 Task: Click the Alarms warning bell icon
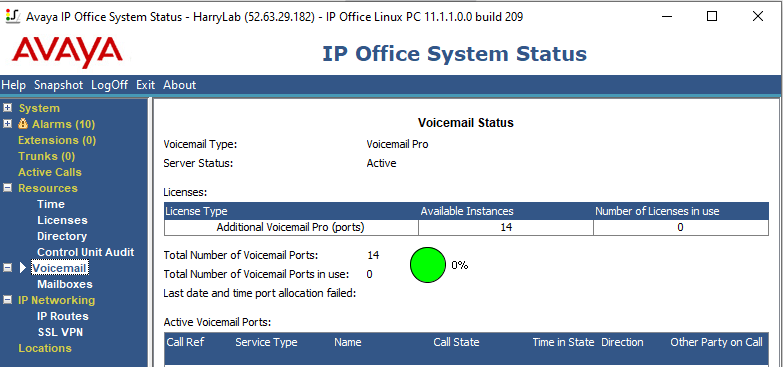(23, 124)
